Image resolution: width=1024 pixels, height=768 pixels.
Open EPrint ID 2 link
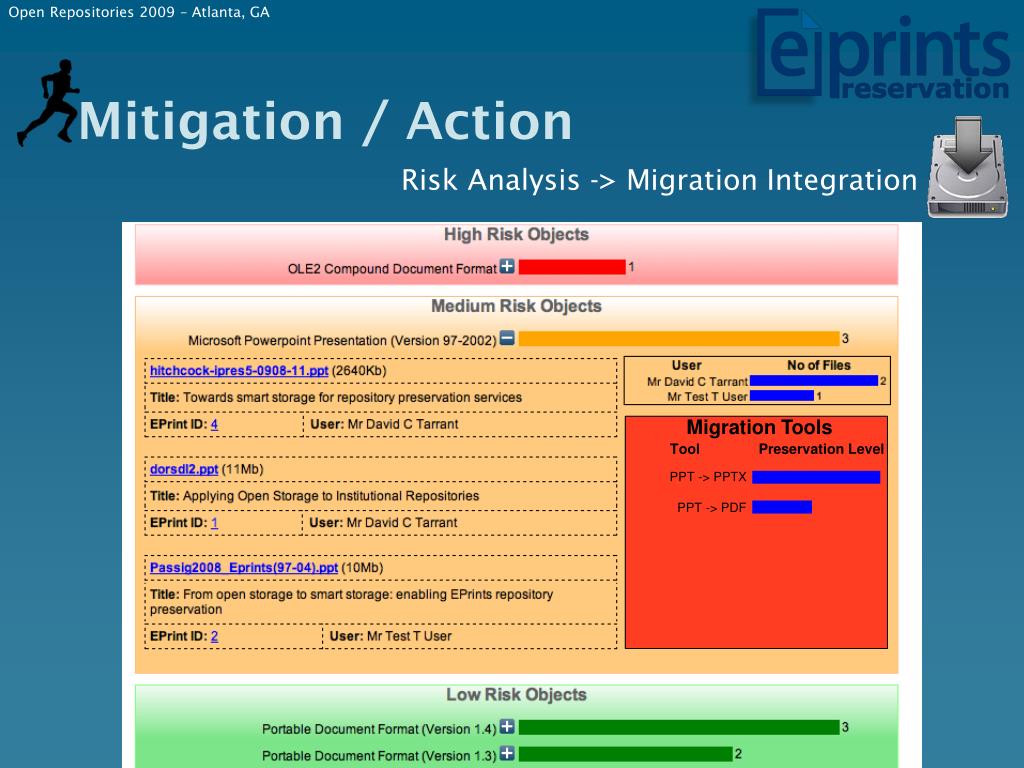click(214, 636)
